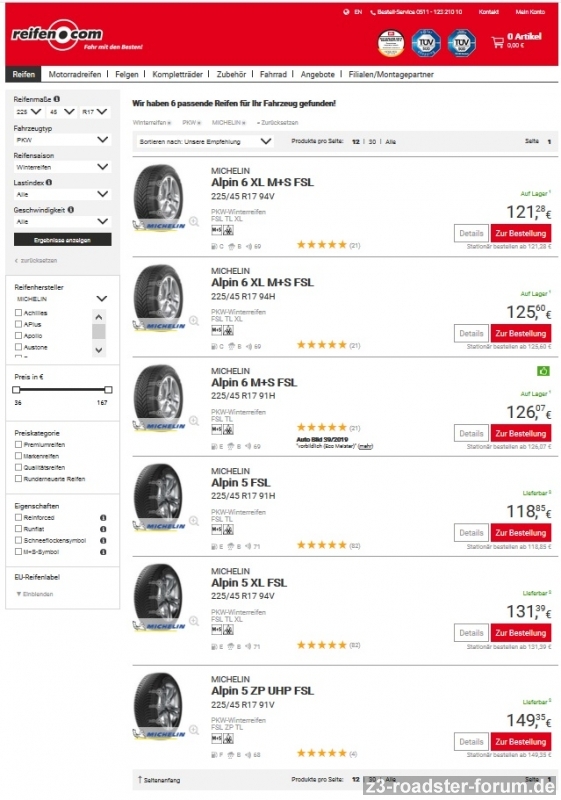Open the Felgen menu item

tap(126, 74)
